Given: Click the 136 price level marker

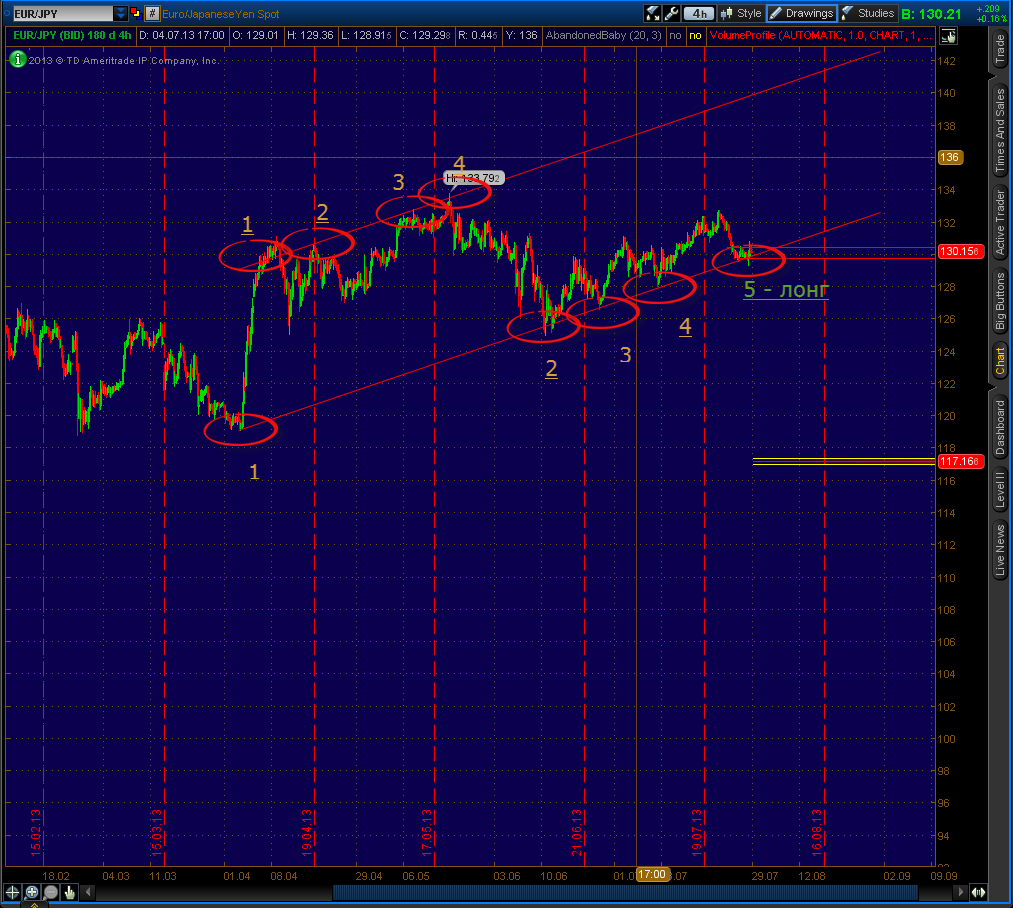Looking at the screenshot, I should (x=950, y=157).
